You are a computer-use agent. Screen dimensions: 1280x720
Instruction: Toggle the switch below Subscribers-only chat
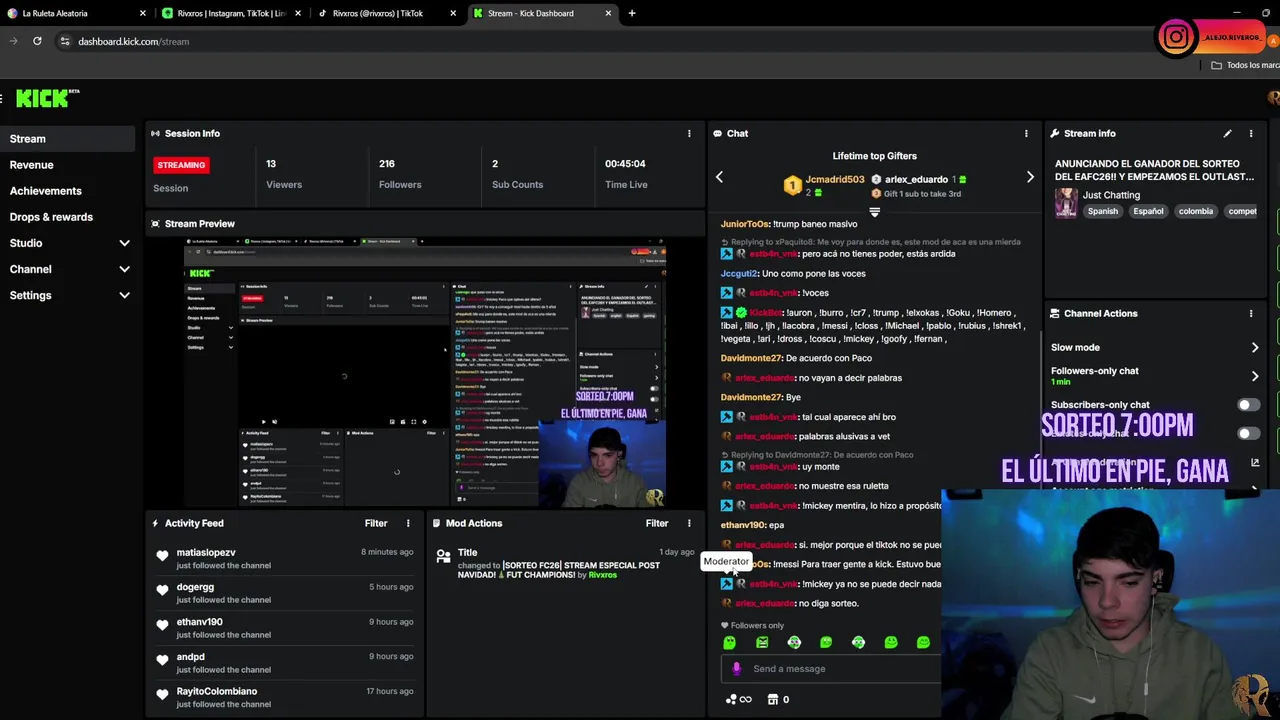point(1248,434)
